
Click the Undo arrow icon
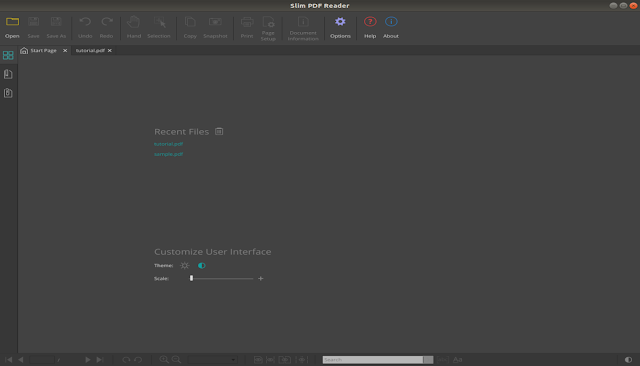click(x=85, y=22)
